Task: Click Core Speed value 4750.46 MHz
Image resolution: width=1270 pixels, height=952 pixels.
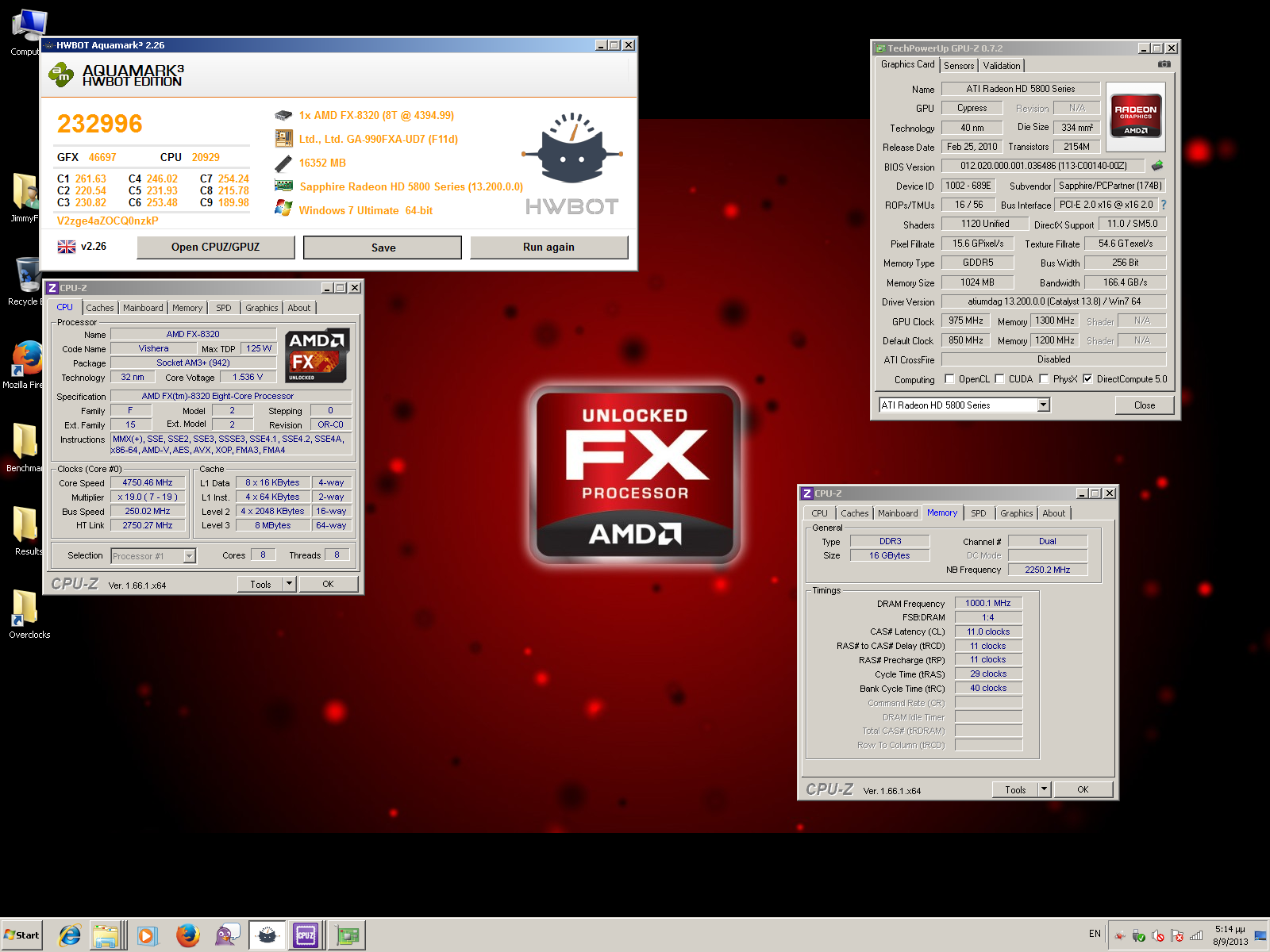Action: tap(148, 482)
